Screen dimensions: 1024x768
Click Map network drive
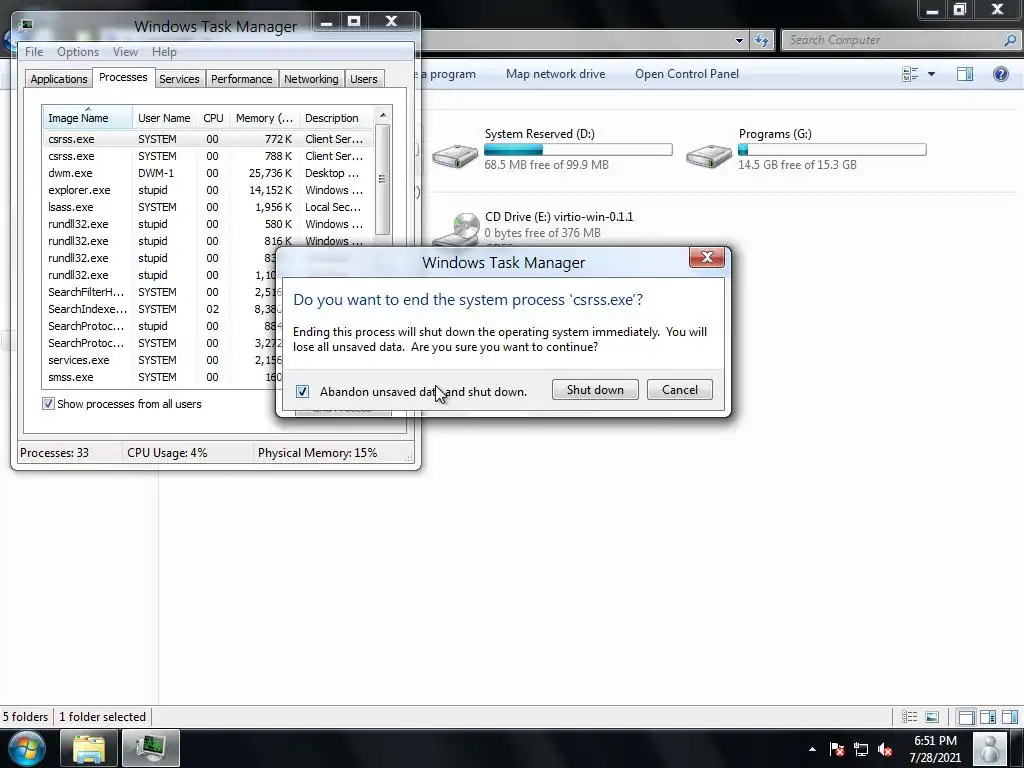click(555, 74)
